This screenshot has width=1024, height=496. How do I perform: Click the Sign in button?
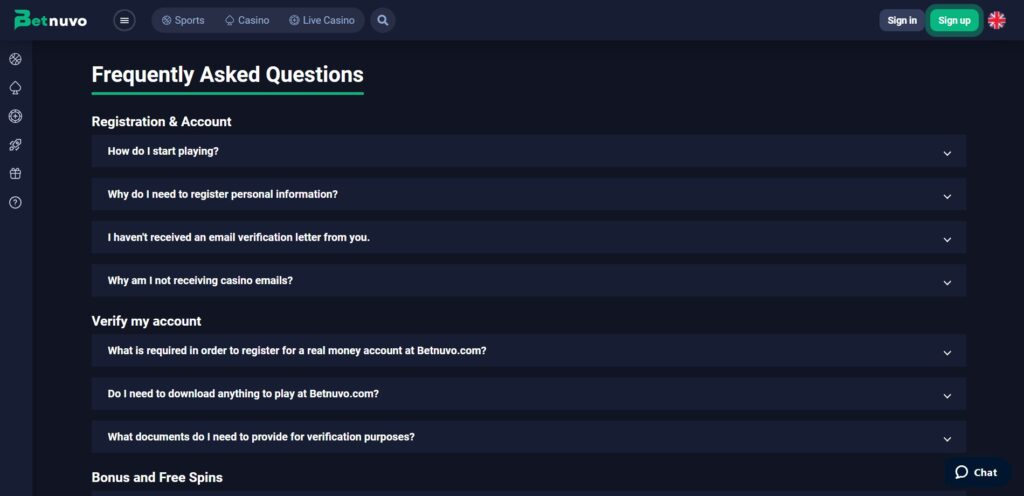(x=902, y=20)
